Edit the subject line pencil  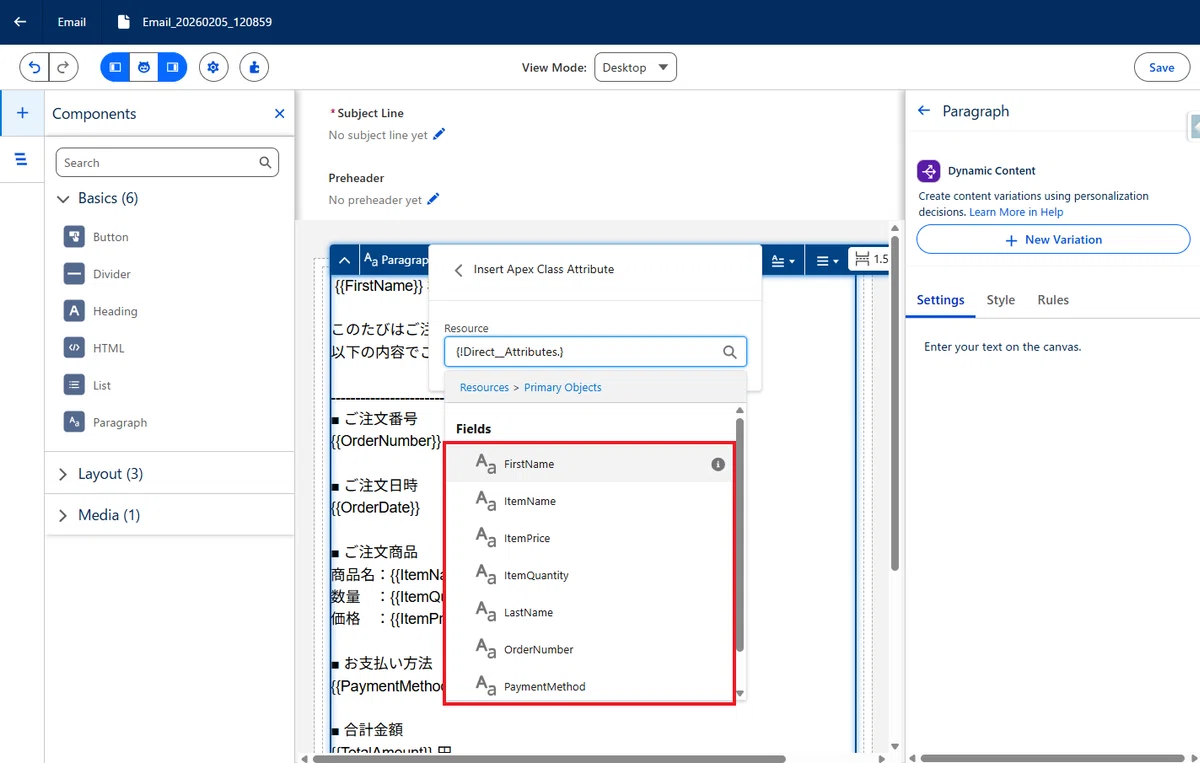coord(439,134)
